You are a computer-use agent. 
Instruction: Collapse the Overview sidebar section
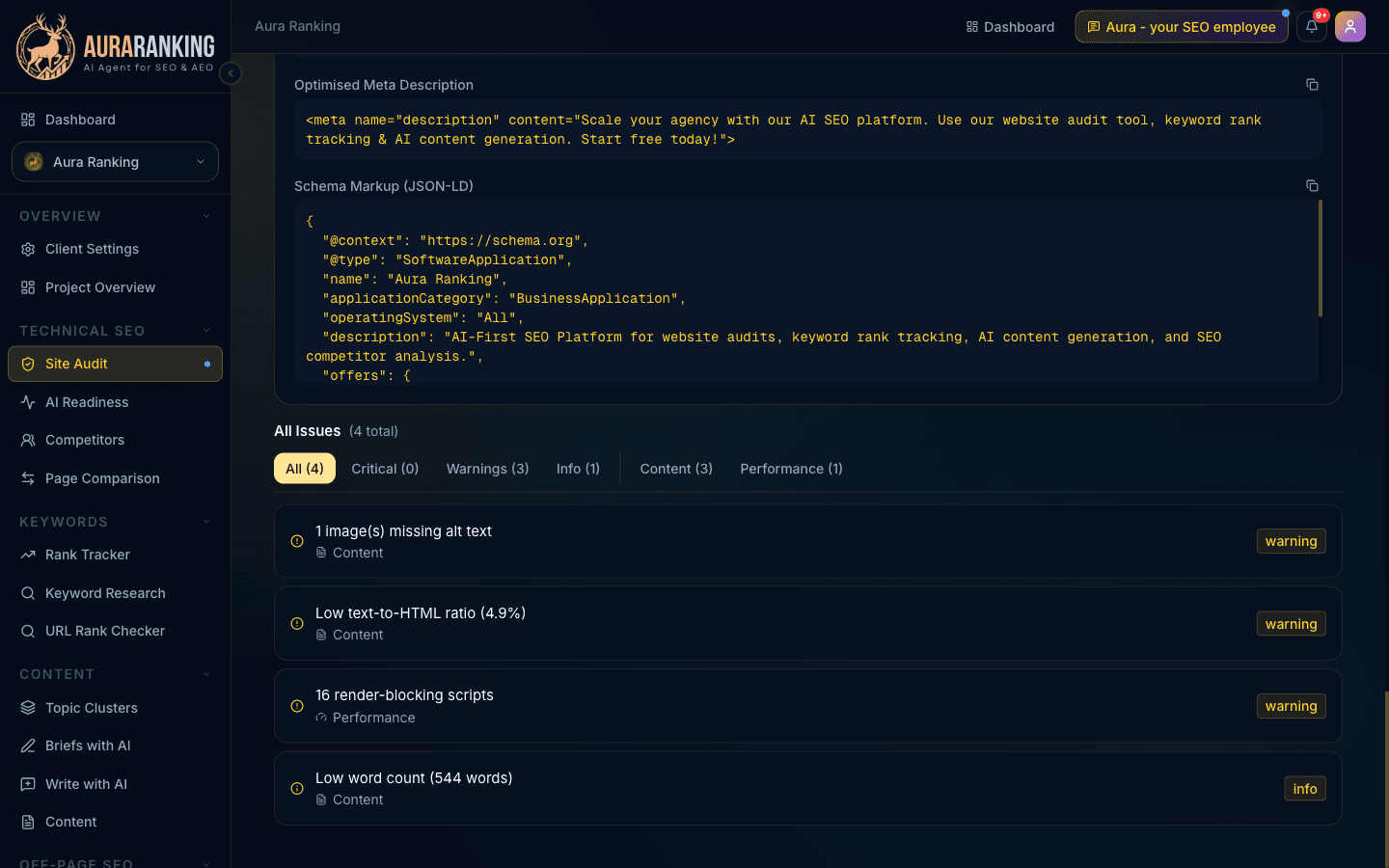coord(206,216)
